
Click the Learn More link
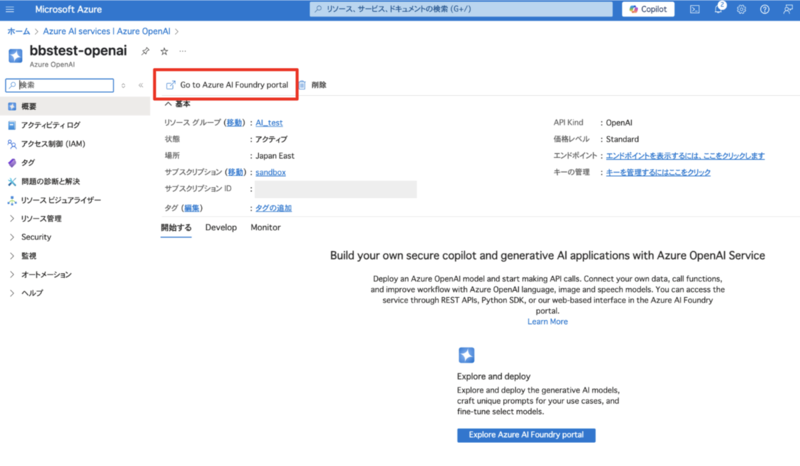pos(547,322)
